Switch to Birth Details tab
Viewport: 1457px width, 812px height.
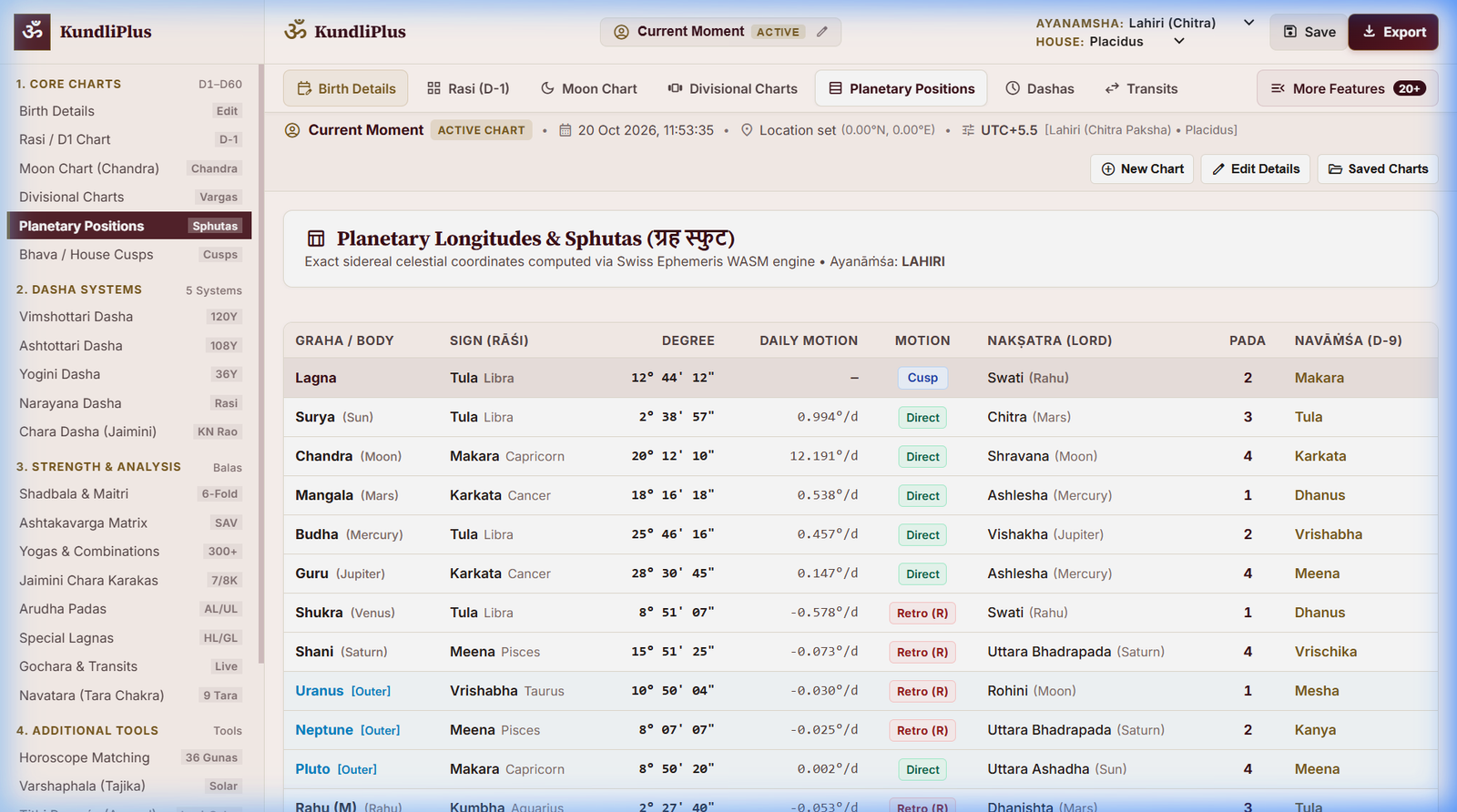tap(346, 88)
